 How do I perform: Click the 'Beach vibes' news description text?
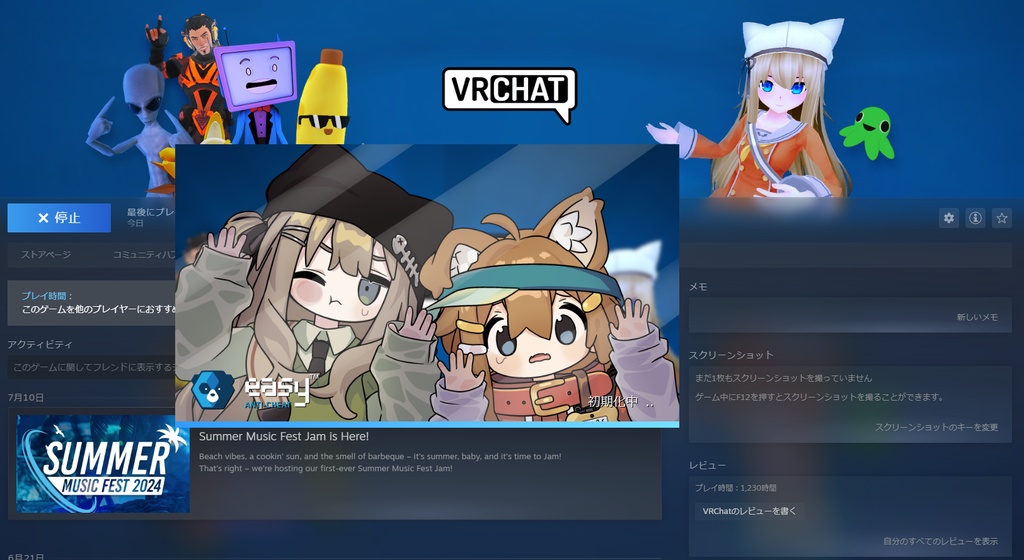tap(380, 462)
